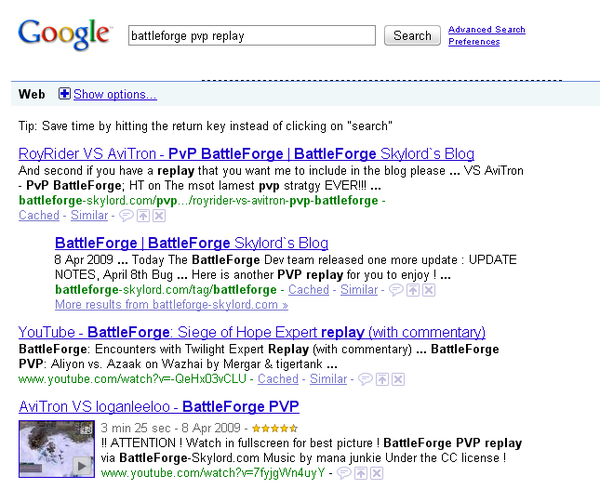This screenshot has height=489, width=600.
Task: Open RoyRider VS AviTron result title
Action: point(246,154)
